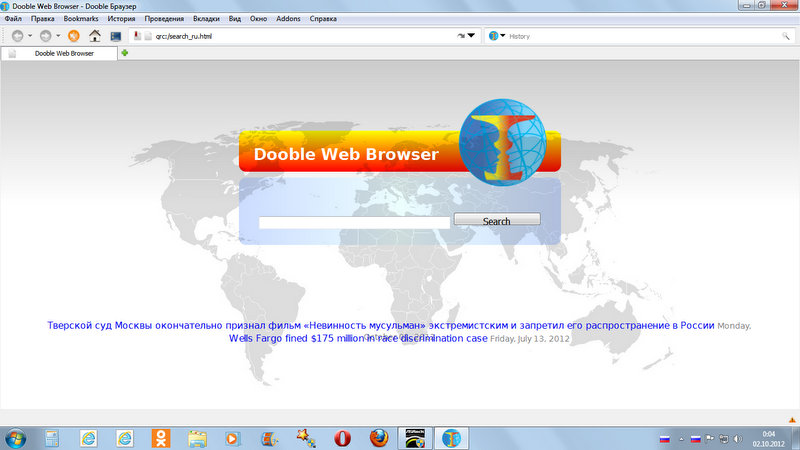The image size is (800, 450).
Task: Open the Wells Fargo fined $175 million link
Action: 358,338
